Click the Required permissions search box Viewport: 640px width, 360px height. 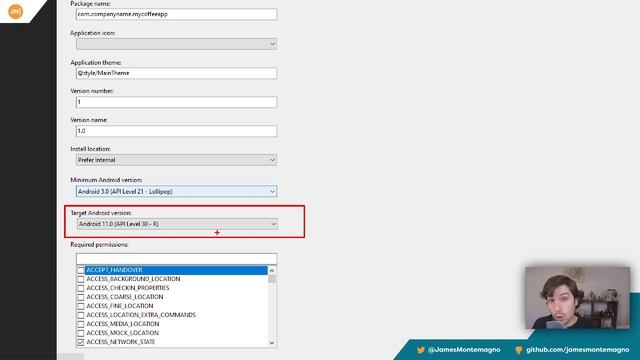(176, 259)
